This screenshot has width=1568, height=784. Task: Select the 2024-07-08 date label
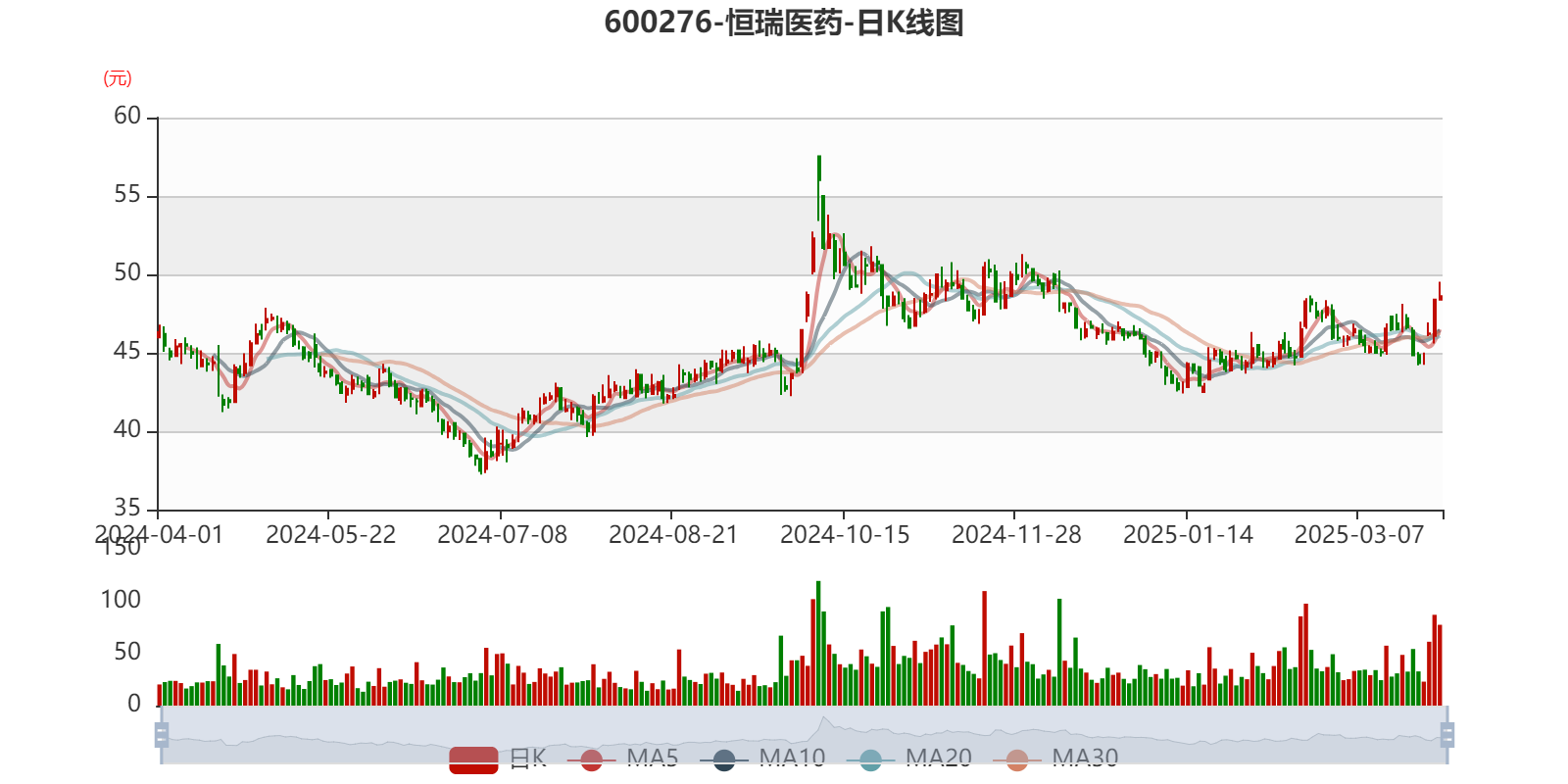pos(502,535)
